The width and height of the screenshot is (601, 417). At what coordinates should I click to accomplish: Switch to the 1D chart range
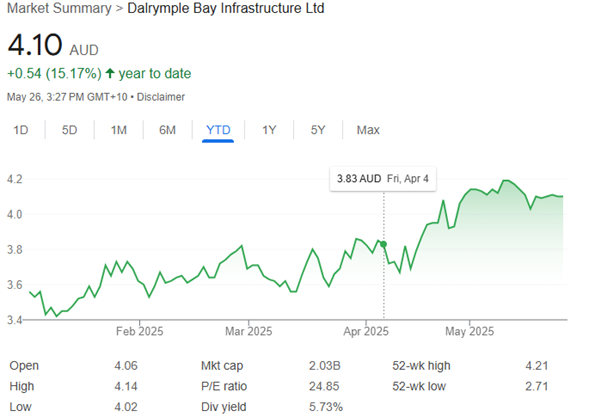[21, 130]
